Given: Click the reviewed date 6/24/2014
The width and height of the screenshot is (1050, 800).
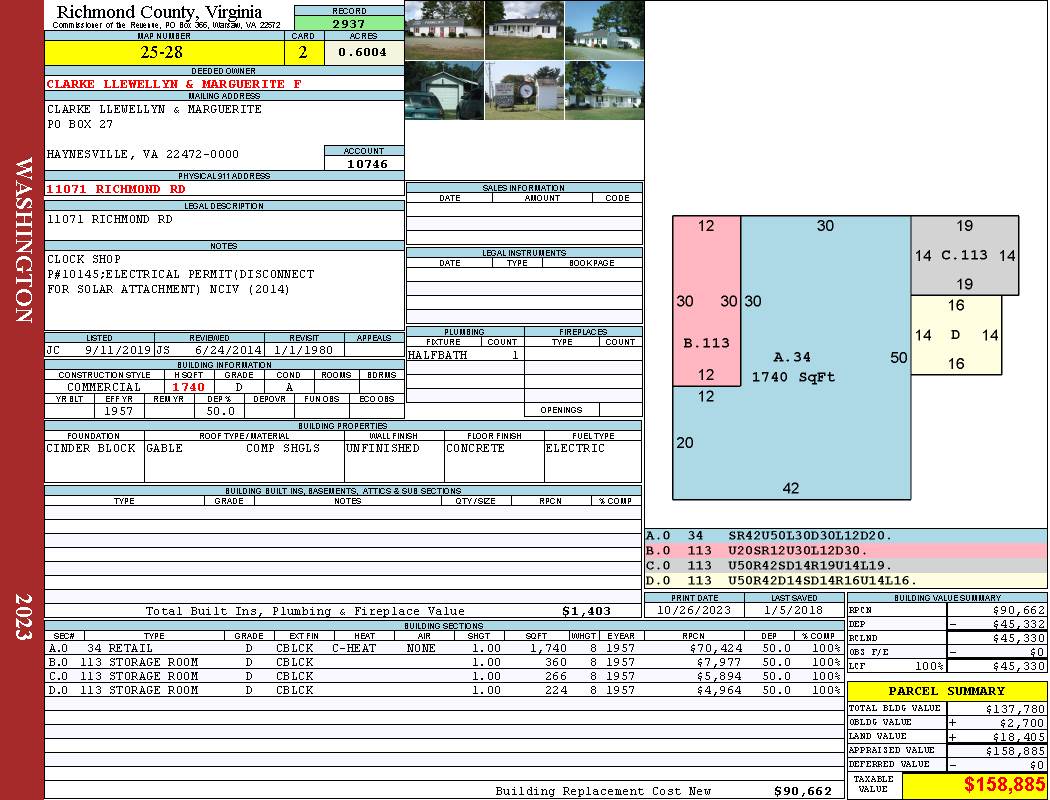Looking at the screenshot, I should tap(228, 349).
